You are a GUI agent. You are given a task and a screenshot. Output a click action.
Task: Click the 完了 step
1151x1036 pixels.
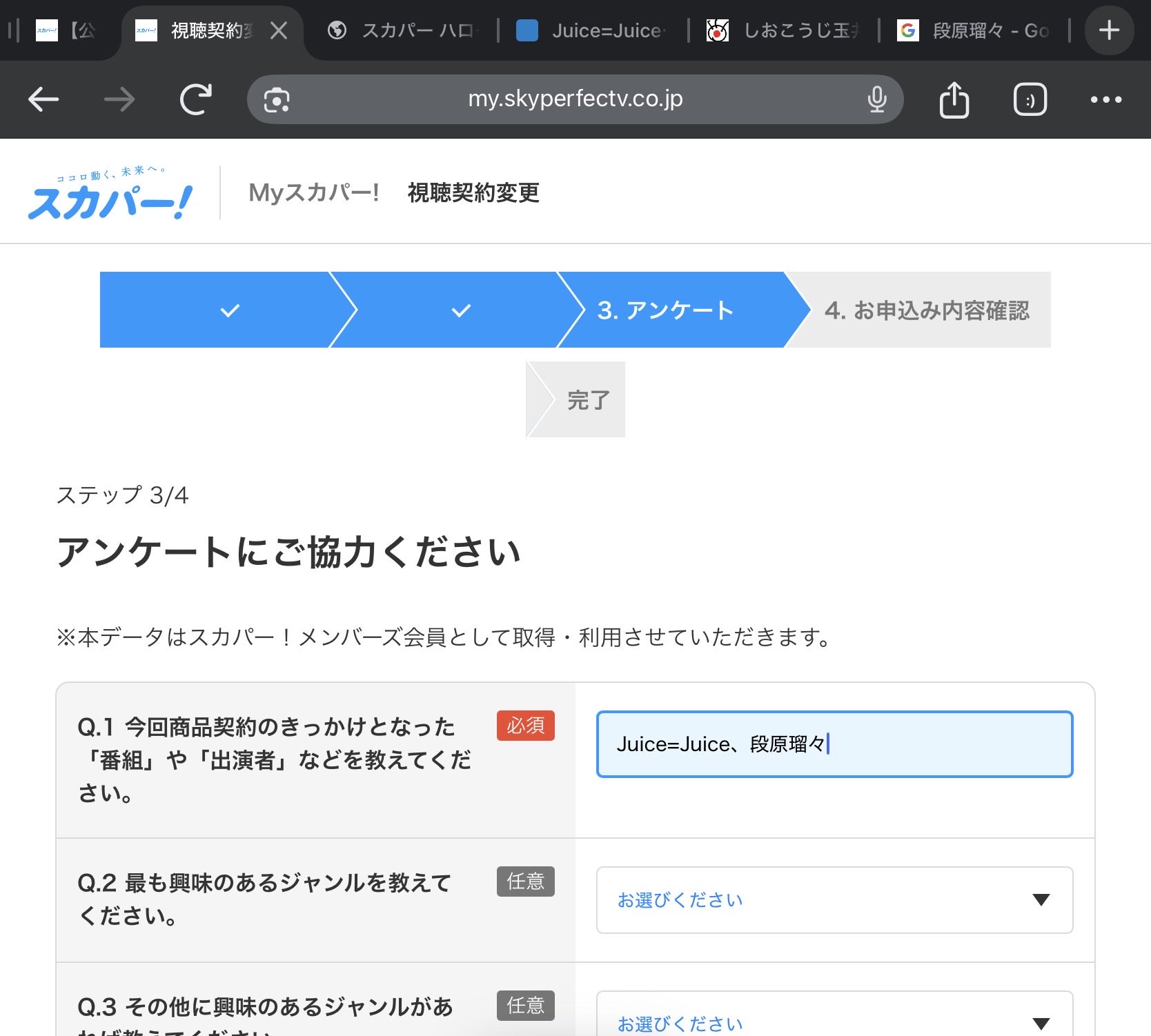[577, 399]
